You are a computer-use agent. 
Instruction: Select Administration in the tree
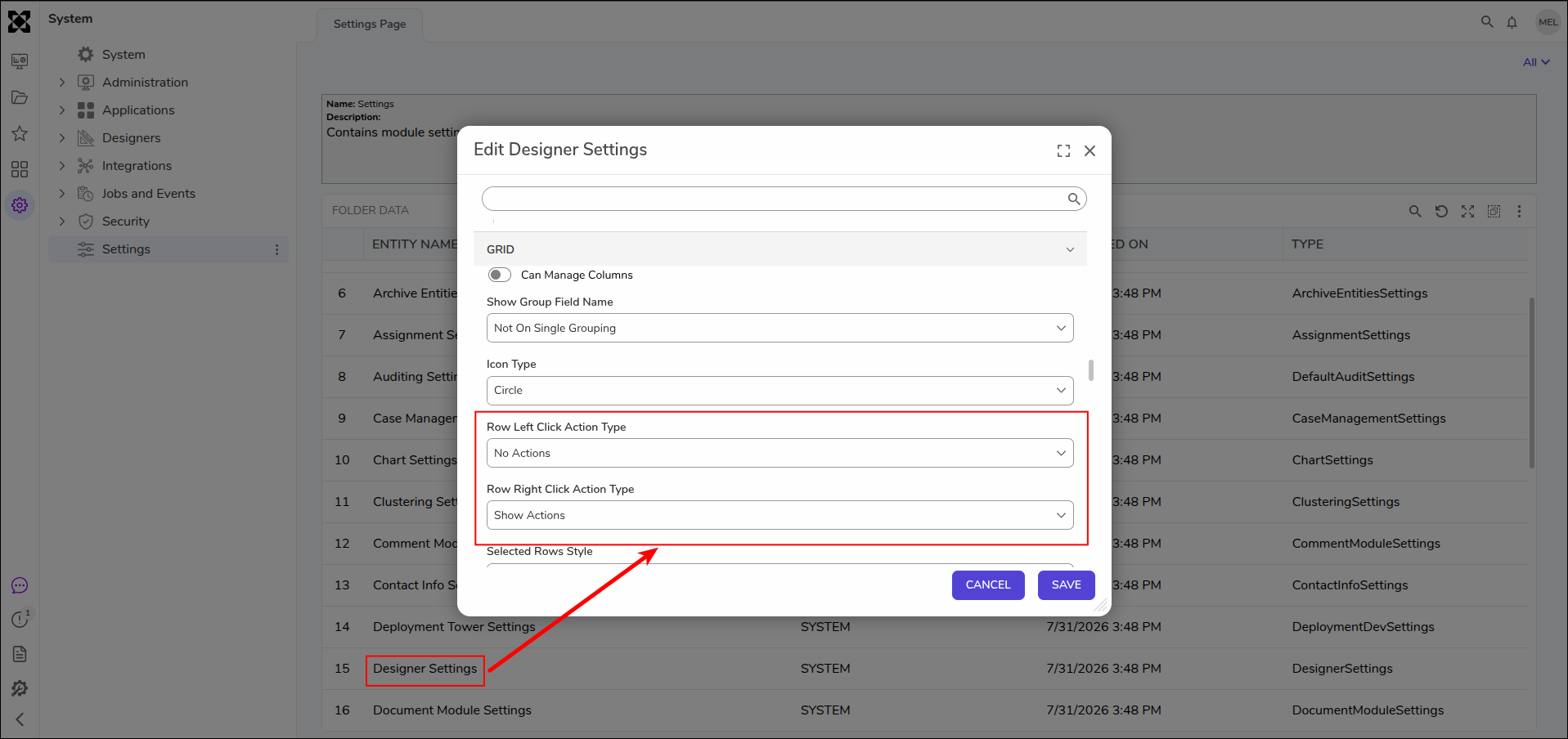pyautogui.click(x=145, y=83)
